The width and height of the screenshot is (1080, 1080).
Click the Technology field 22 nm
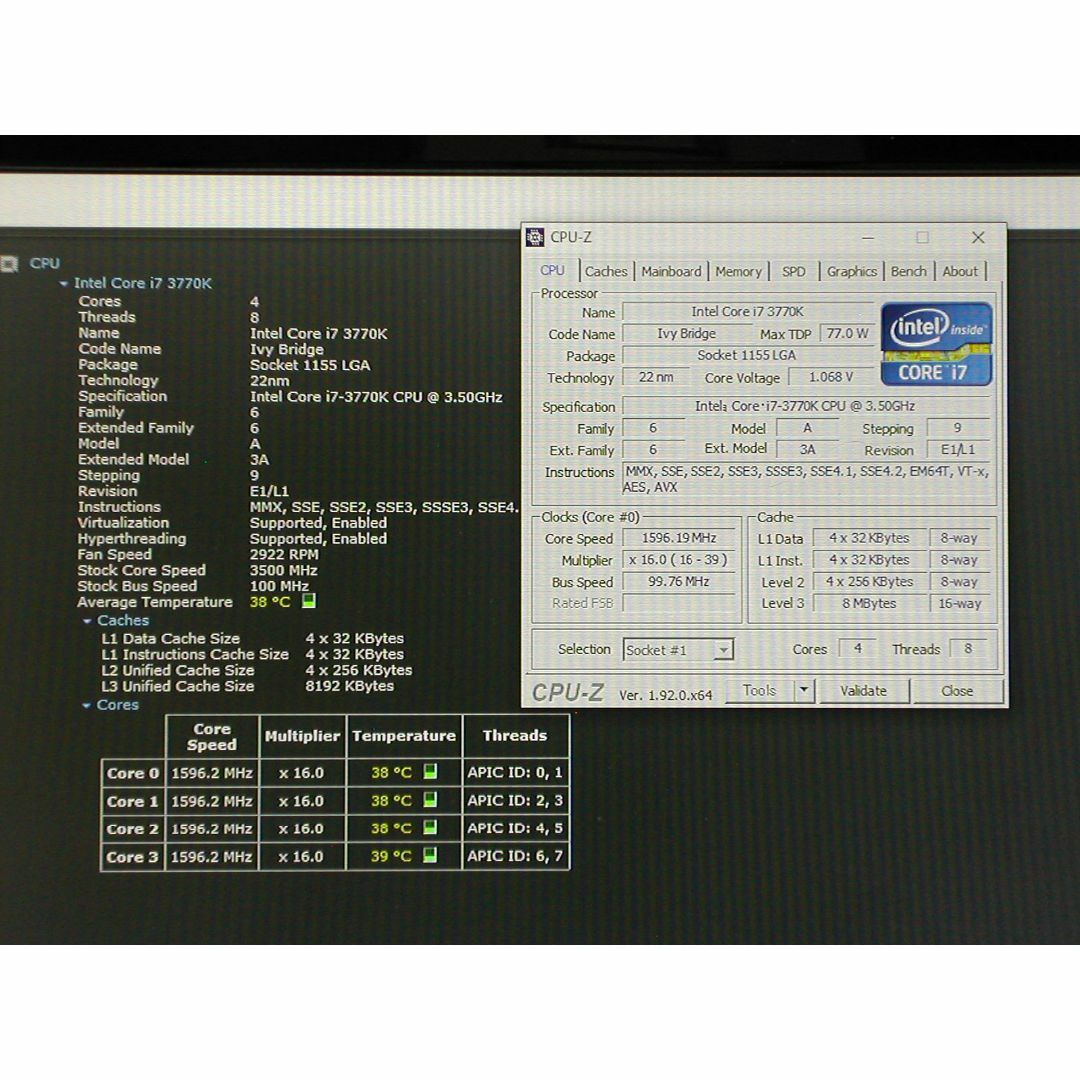(656, 377)
